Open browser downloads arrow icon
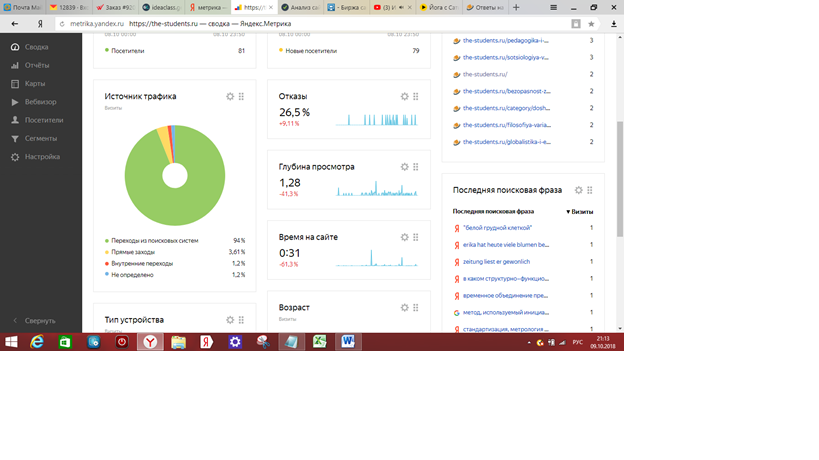The width and height of the screenshot is (819, 460). 614,24
